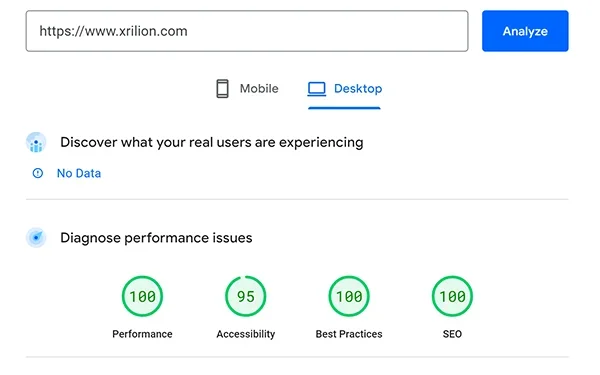Viewport: 600px width, 375px height.
Task: Open the No Data link
Action: pyautogui.click(x=79, y=173)
